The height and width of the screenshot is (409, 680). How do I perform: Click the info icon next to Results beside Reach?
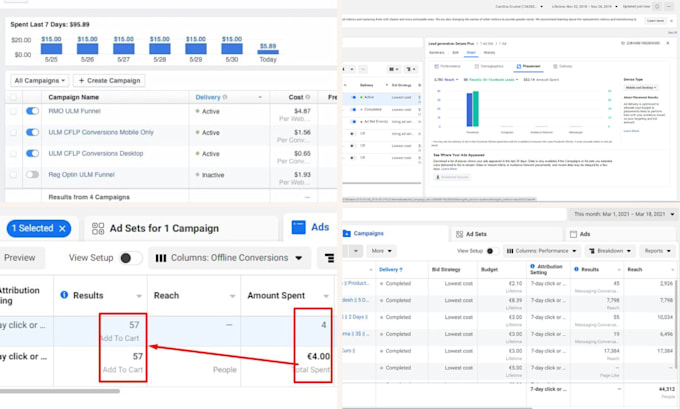[x=64, y=295]
